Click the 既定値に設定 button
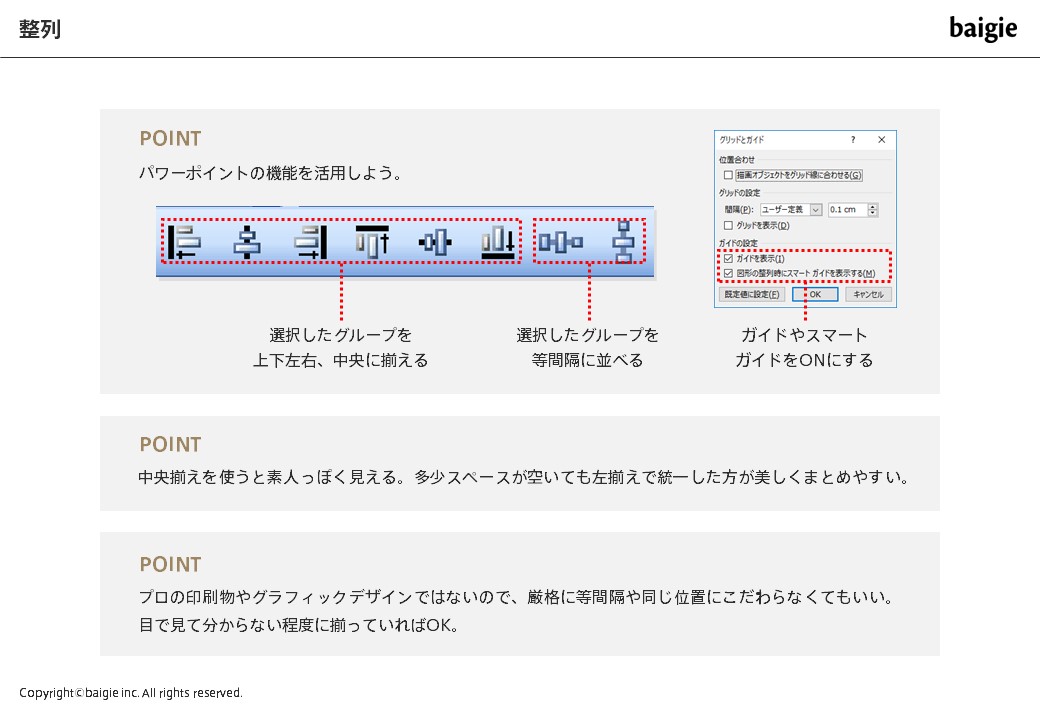The height and width of the screenshot is (720, 1040). (751, 294)
